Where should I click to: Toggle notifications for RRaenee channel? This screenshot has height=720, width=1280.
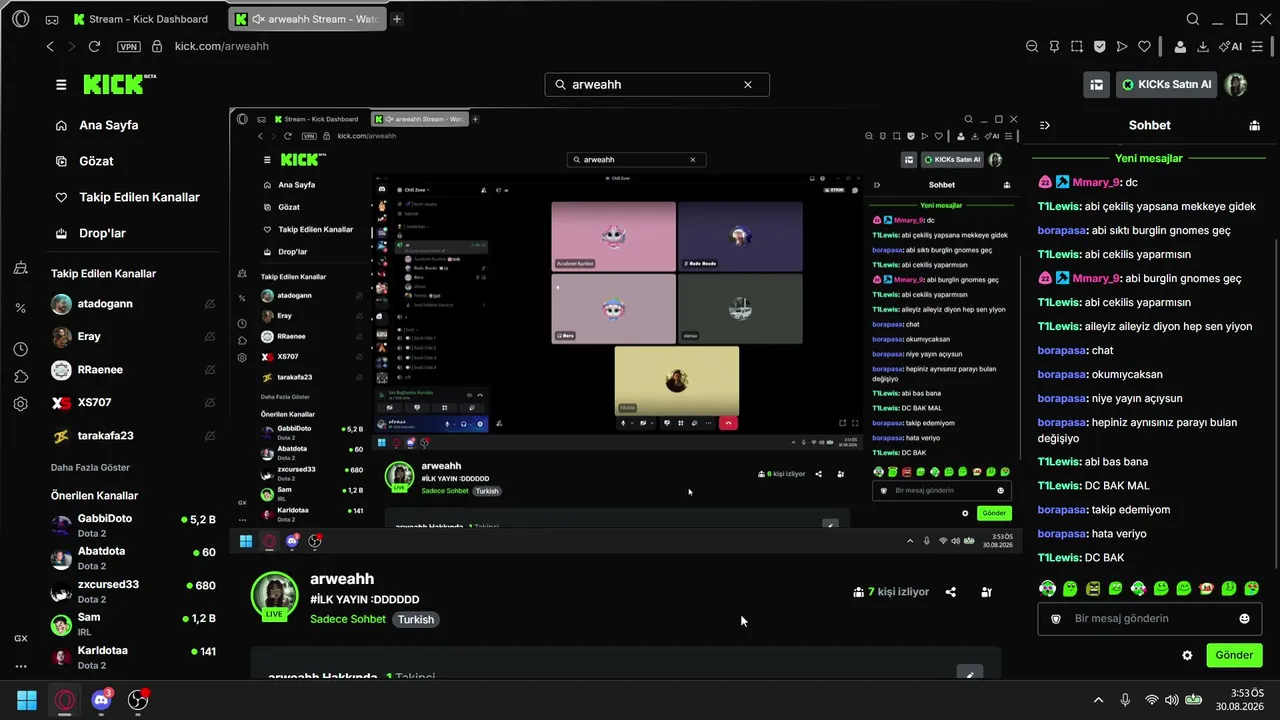(210, 370)
